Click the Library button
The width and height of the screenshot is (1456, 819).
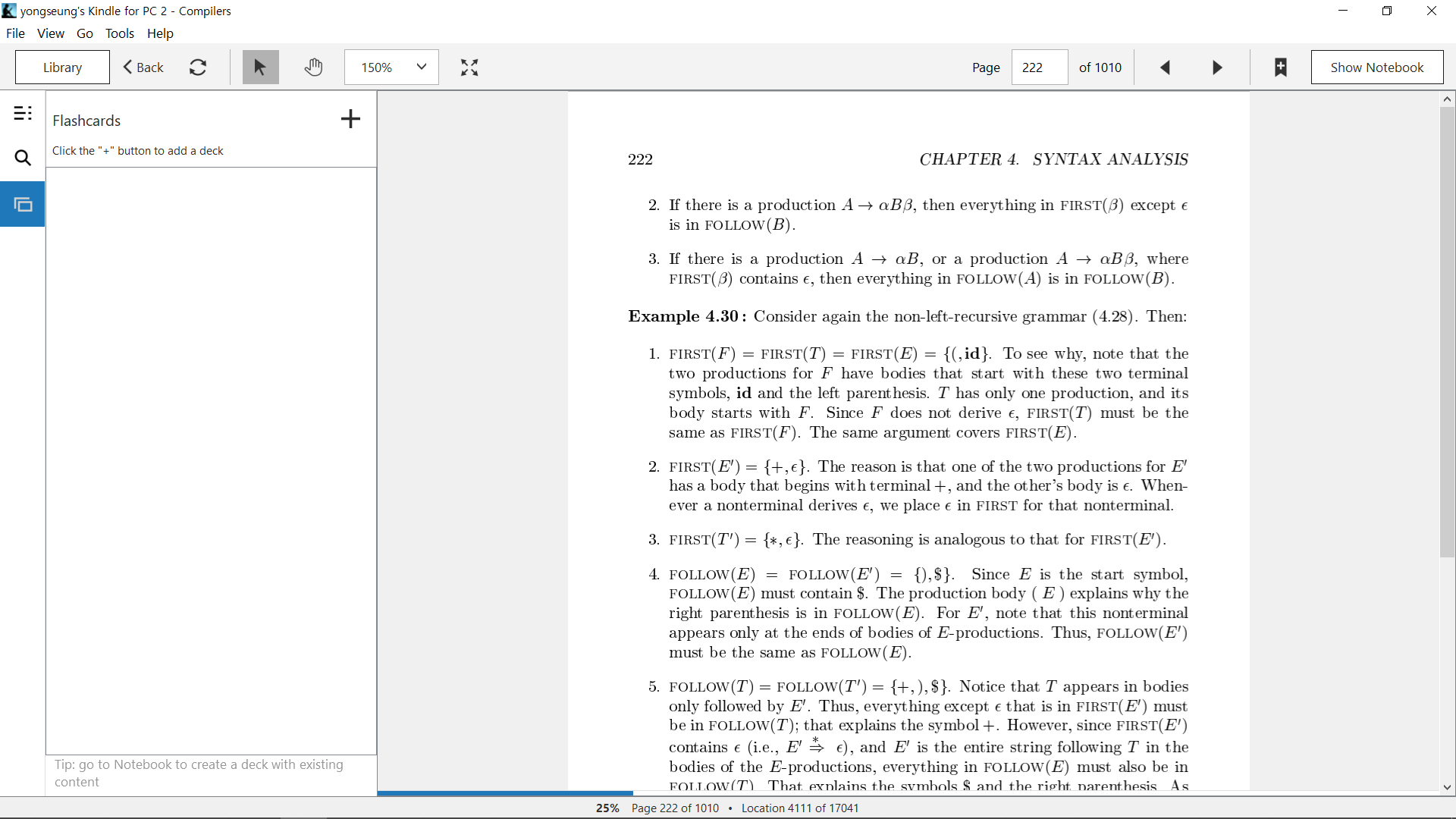(62, 67)
